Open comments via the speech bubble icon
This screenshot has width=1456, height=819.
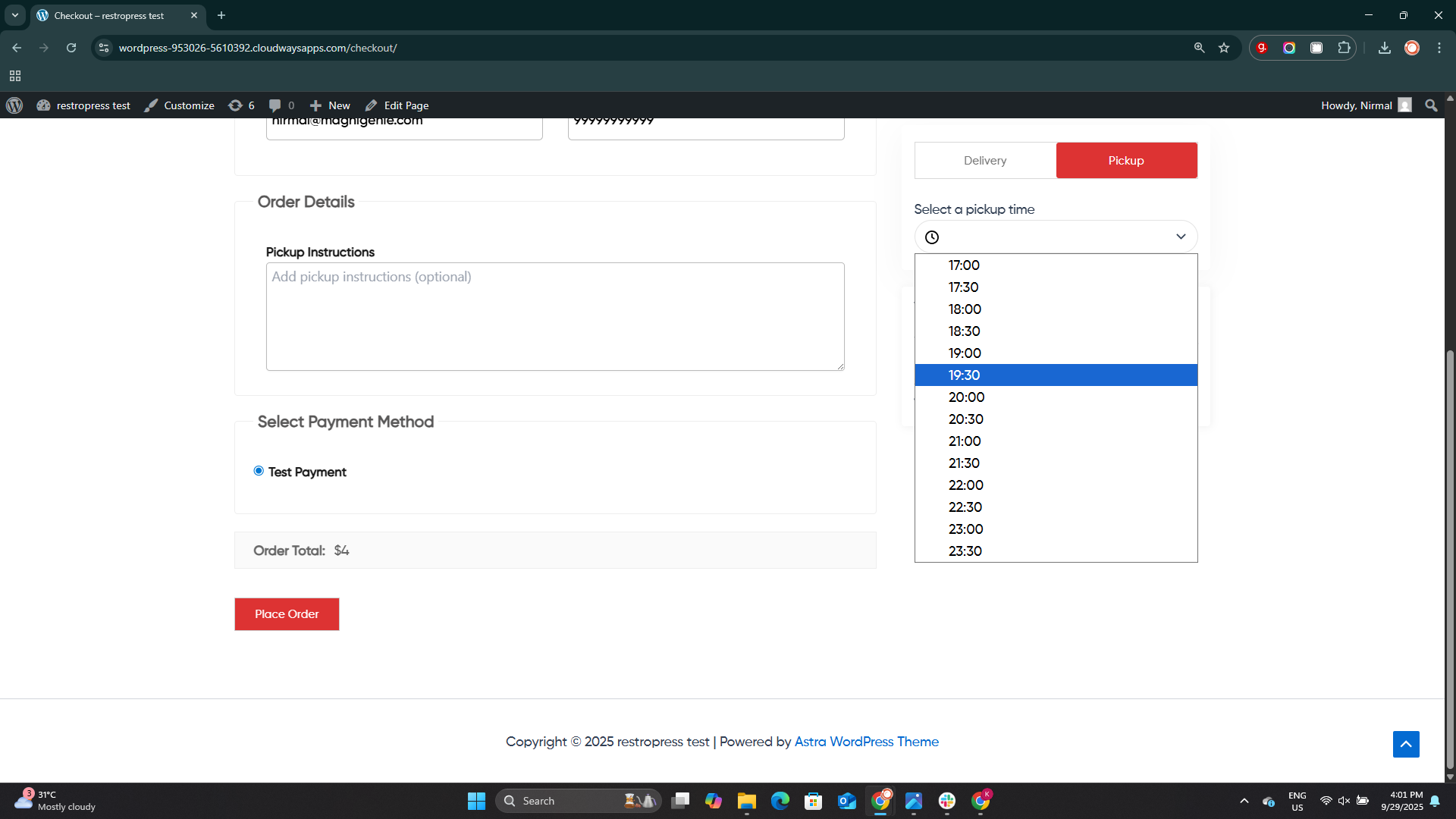click(275, 105)
